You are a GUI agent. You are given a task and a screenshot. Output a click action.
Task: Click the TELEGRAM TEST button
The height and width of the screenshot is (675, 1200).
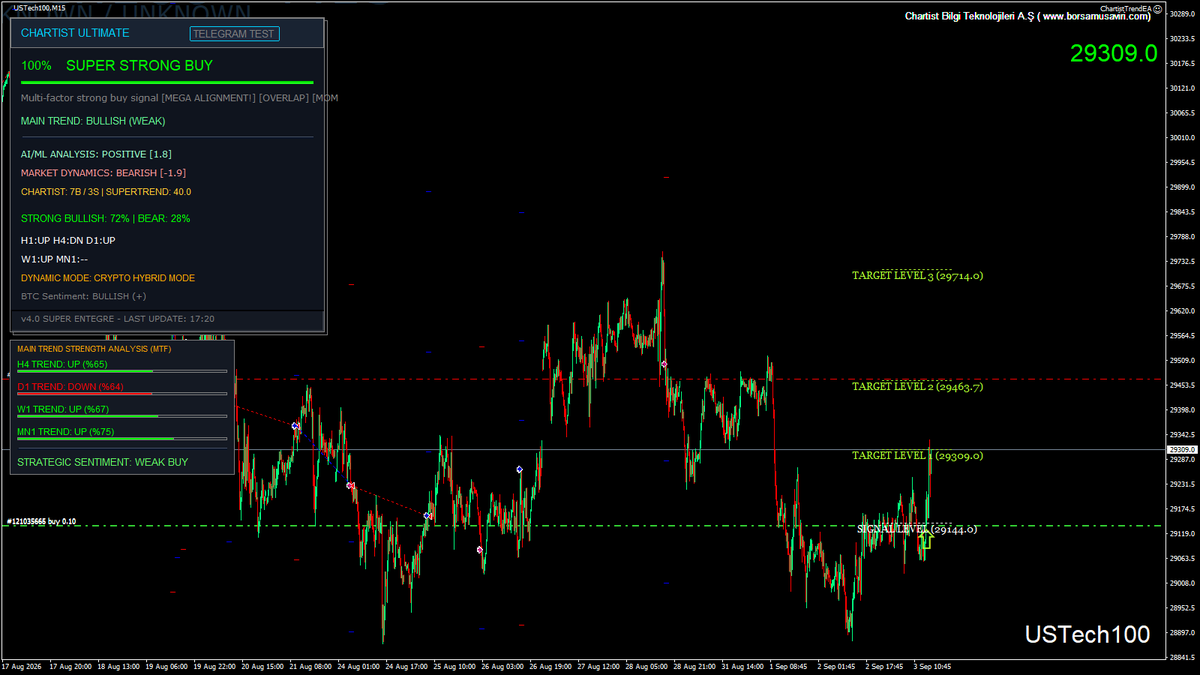(x=235, y=33)
